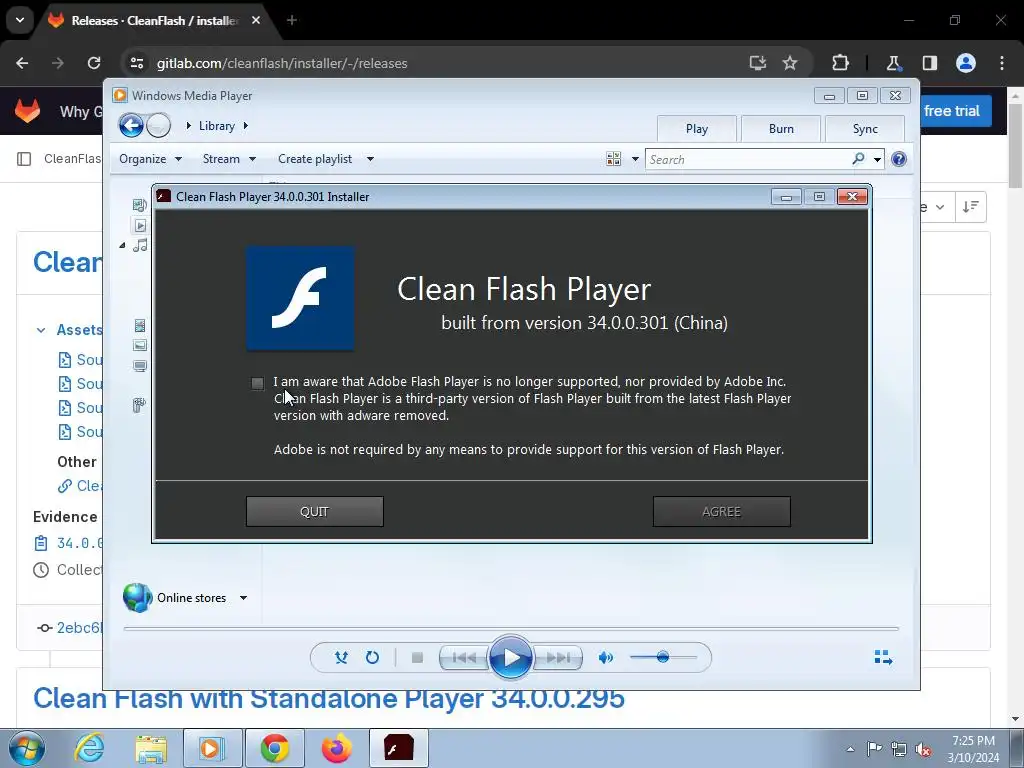Close the Releases CleanFlash tab
The width and height of the screenshot is (1024, 768).
256,21
